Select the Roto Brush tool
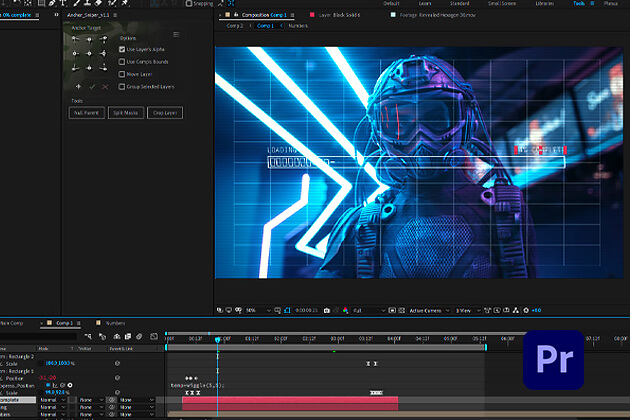Viewport: 630px width, 420px height. (x=112, y=3)
